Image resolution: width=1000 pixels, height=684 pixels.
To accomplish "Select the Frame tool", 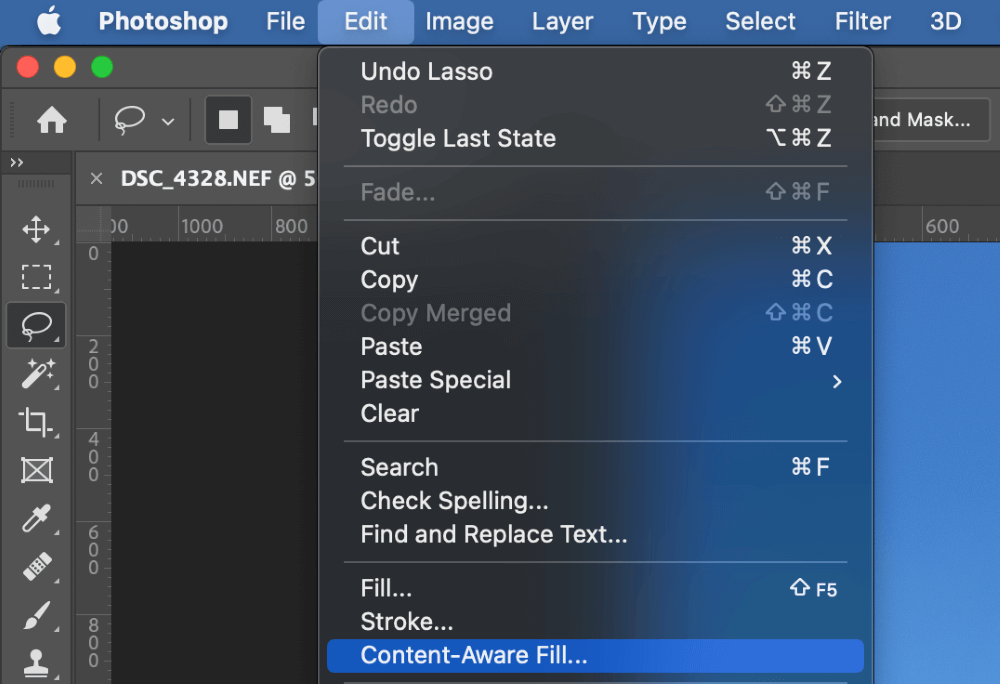I will coord(36,470).
